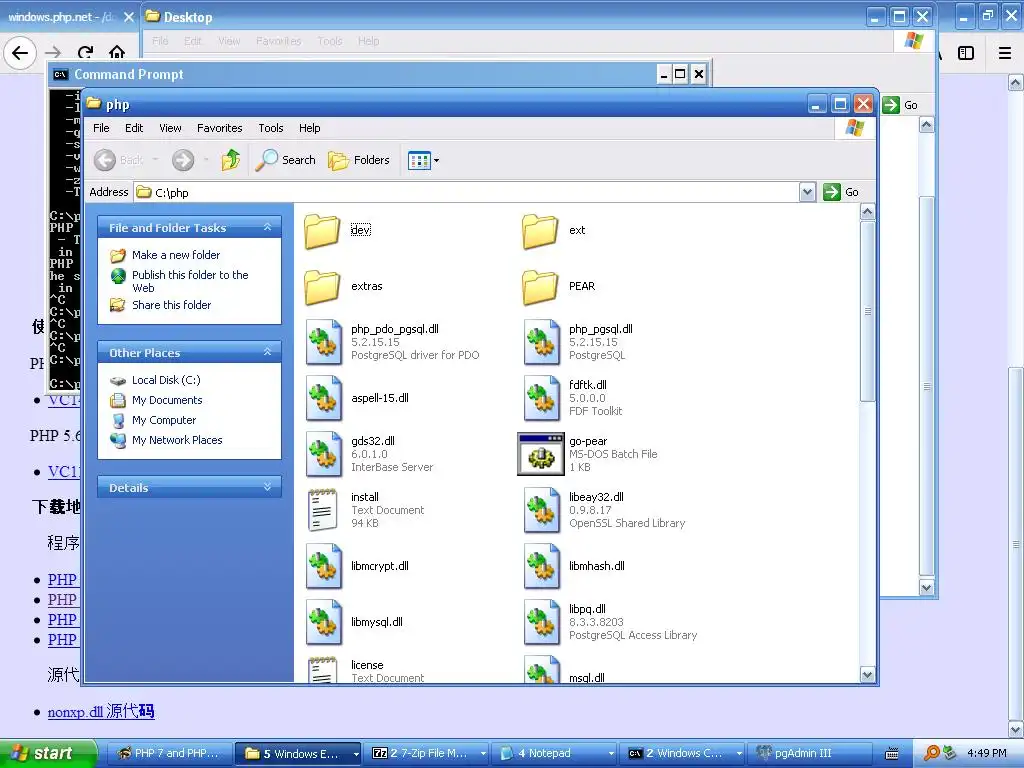Viewport: 1024px width, 768px height.
Task: Go to My Computer
Action: click(x=163, y=420)
